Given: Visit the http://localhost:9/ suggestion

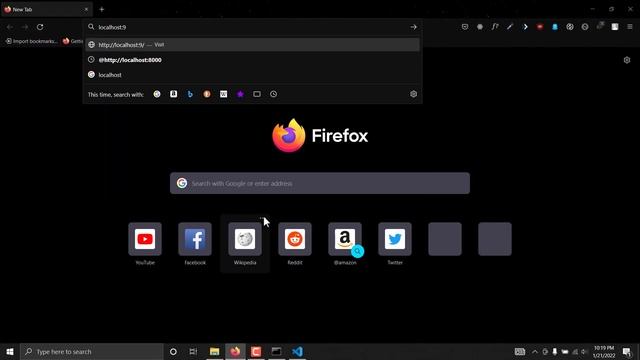Looking at the screenshot, I should [x=252, y=45].
